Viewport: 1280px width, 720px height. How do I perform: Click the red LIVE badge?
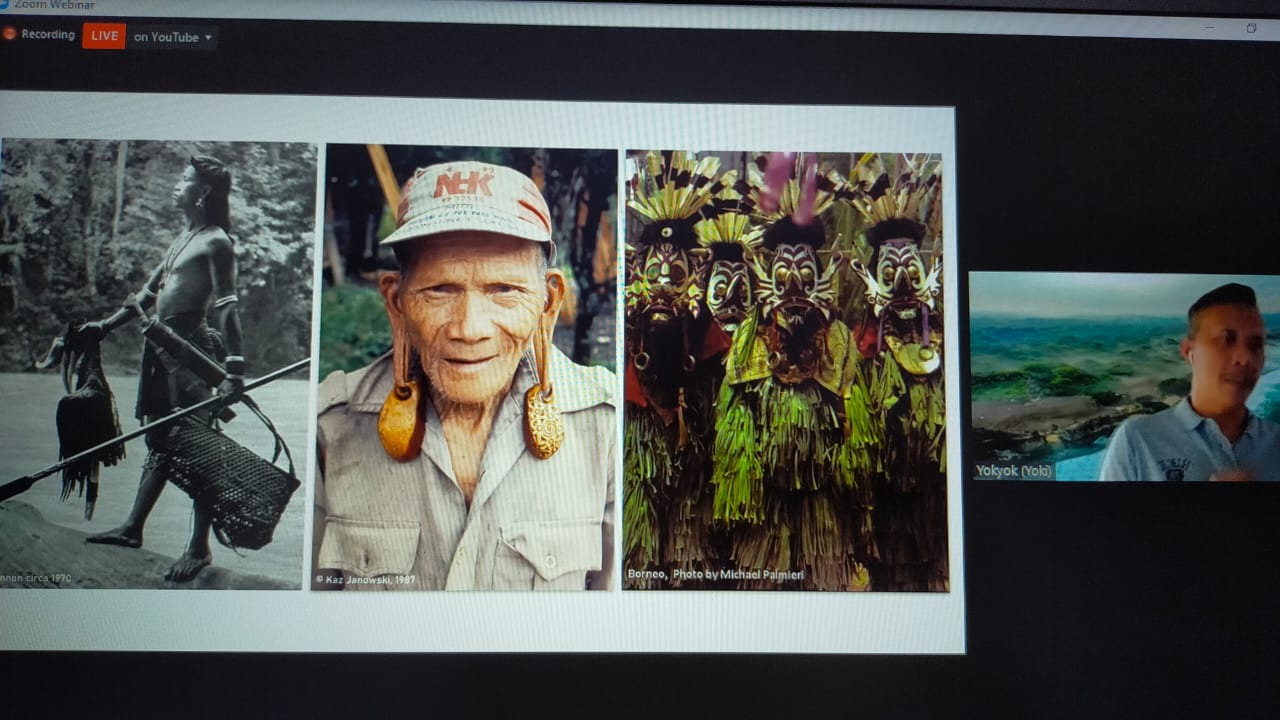click(x=104, y=36)
